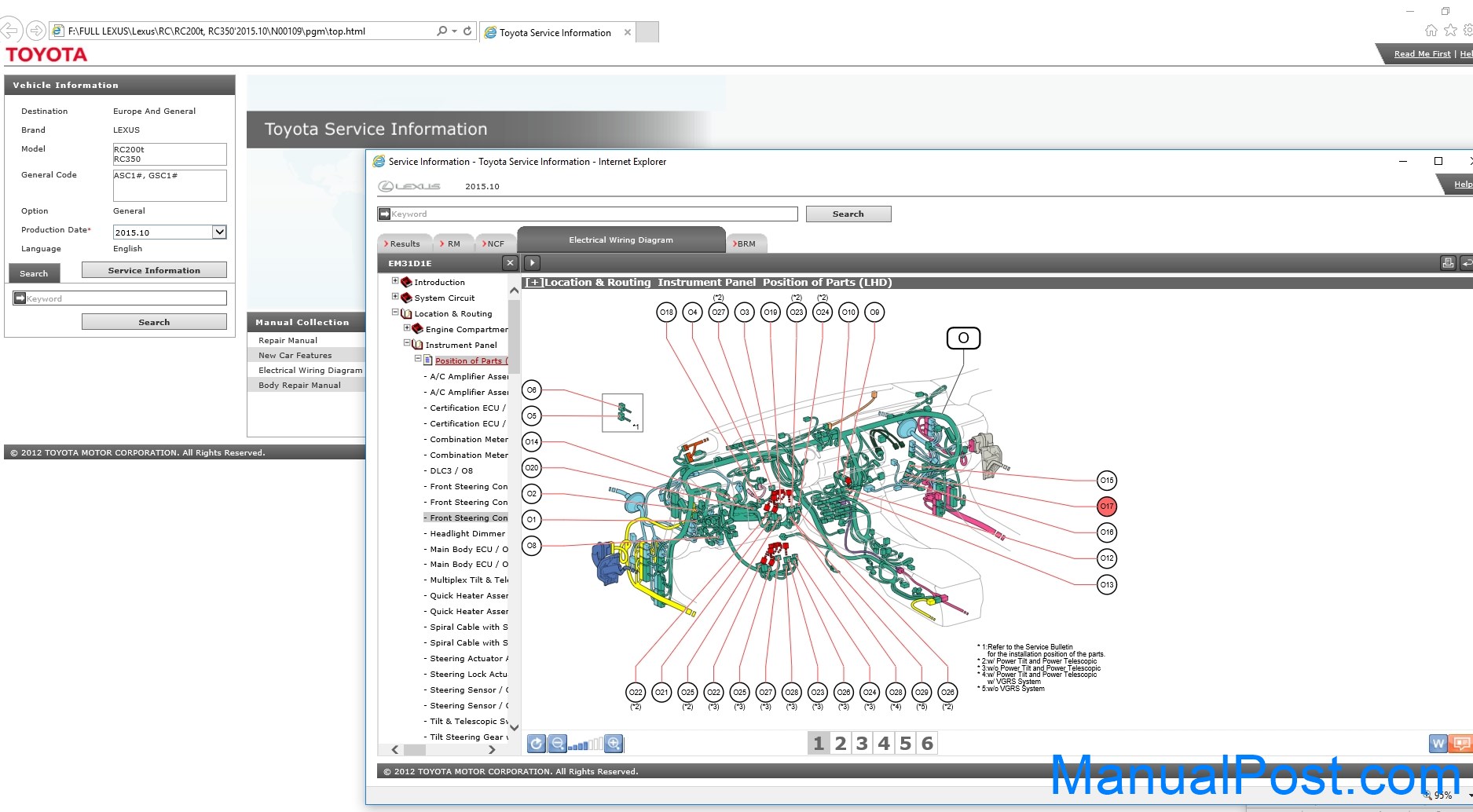Image resolution: width=1473 pixels, height=812 pixels.
Task: Click the return arrow icon in diagram toolbar
Action: (x=1466, y=263)
